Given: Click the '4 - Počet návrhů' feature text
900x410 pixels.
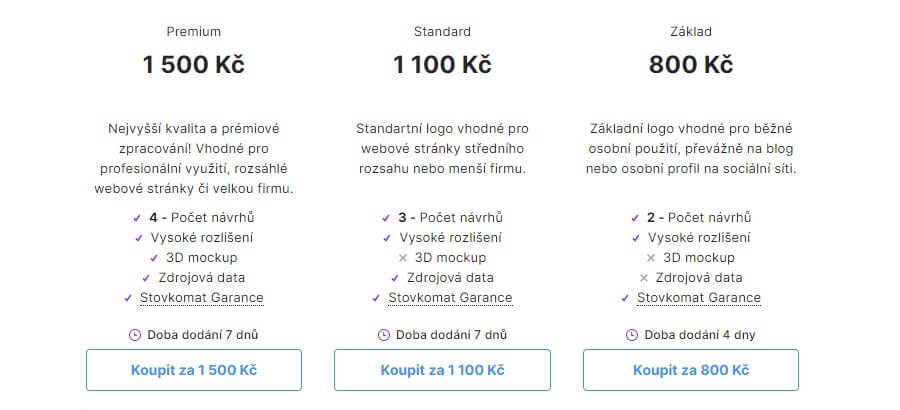Looking at the screenshot, I should tap(201, 218).
